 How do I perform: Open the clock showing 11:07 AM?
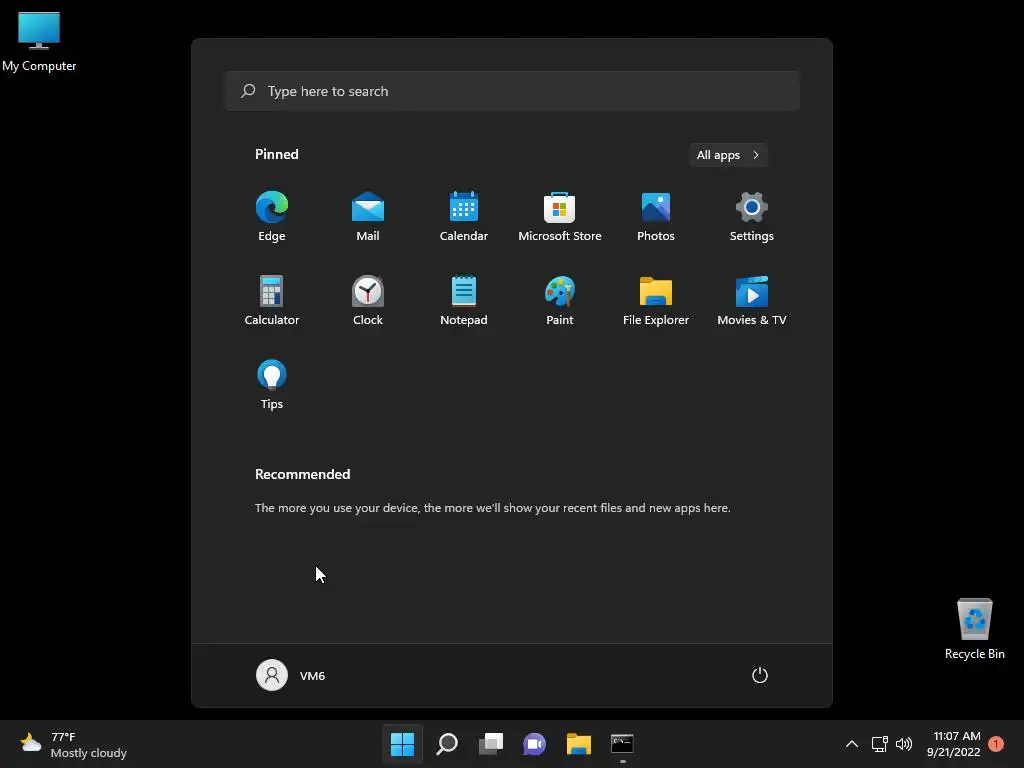(954, 744)
